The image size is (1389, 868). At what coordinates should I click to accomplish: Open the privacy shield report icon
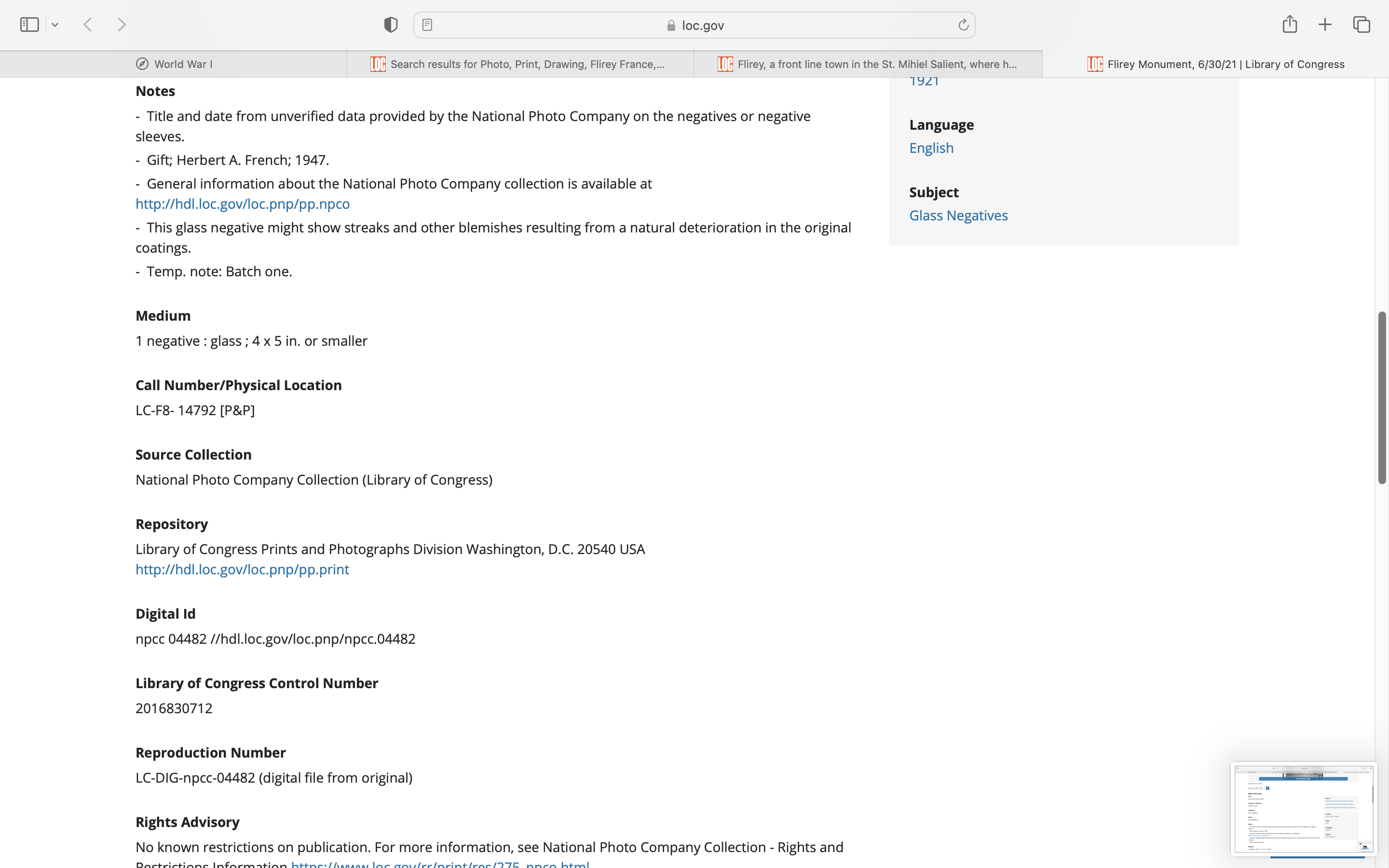pyautogui.click(x=390, y=25)
